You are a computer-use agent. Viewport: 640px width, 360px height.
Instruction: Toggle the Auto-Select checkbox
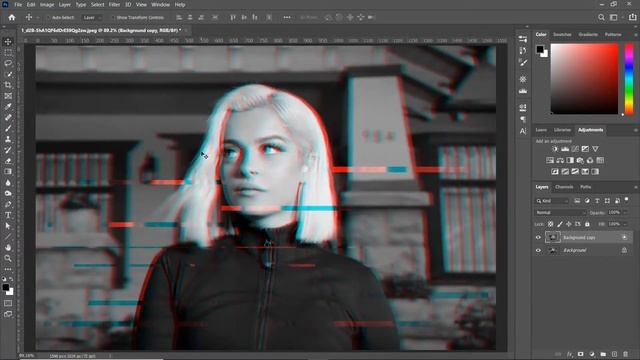[x=49, y=18]
